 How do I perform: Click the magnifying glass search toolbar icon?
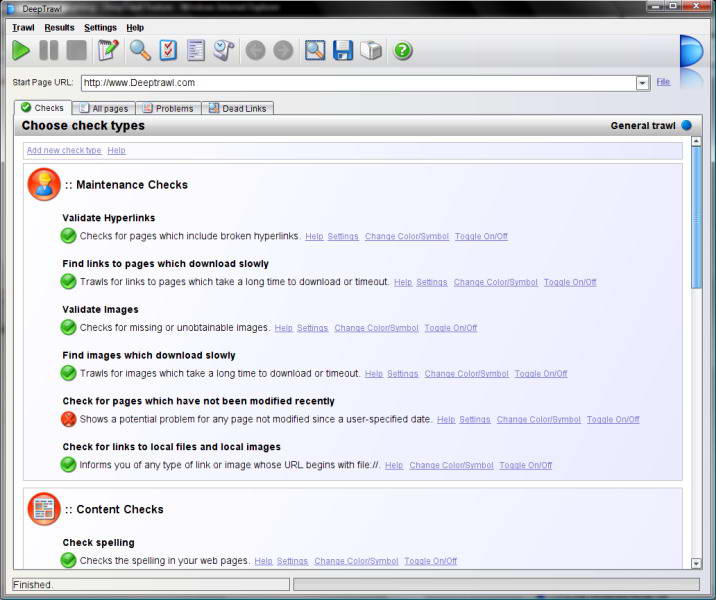tap(140, 50)
